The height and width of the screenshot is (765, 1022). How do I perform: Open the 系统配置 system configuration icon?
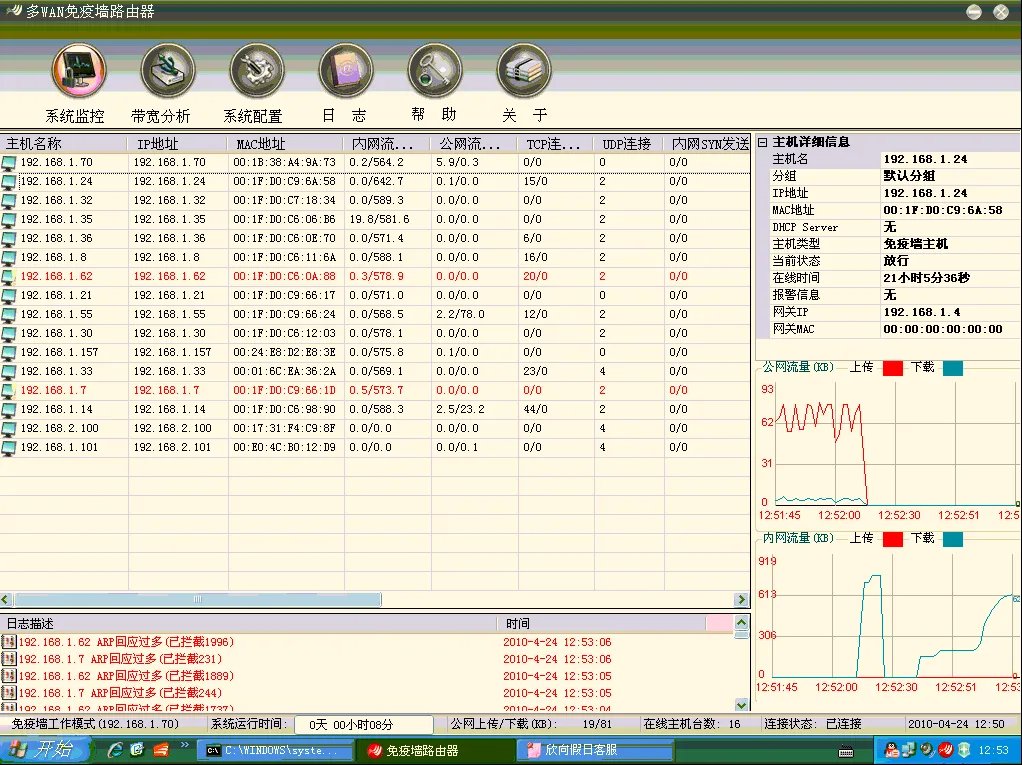click(x=257, y=70)
